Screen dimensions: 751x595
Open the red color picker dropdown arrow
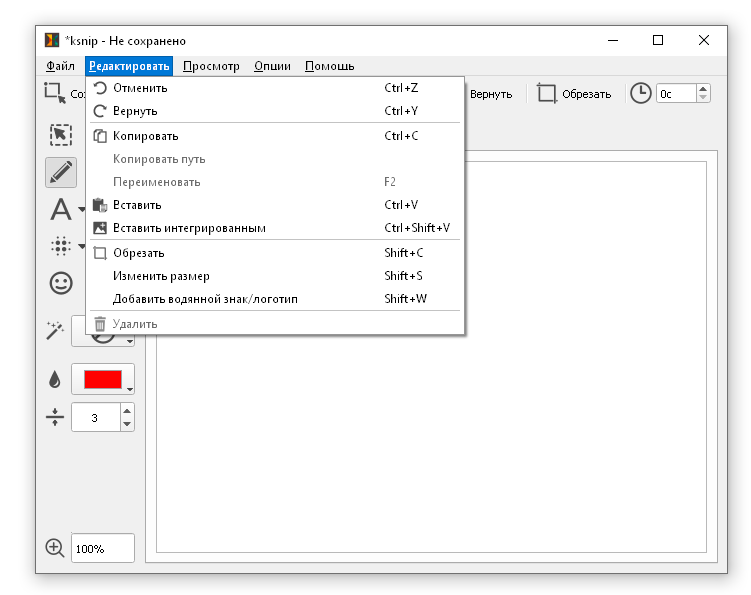coord(130,389)
